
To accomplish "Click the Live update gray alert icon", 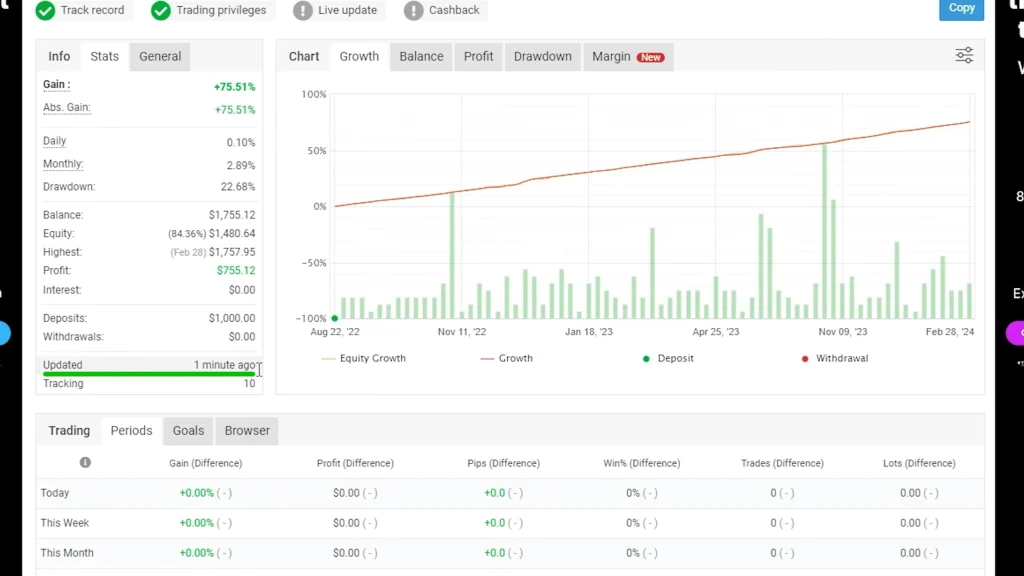I will click(303, 10).
